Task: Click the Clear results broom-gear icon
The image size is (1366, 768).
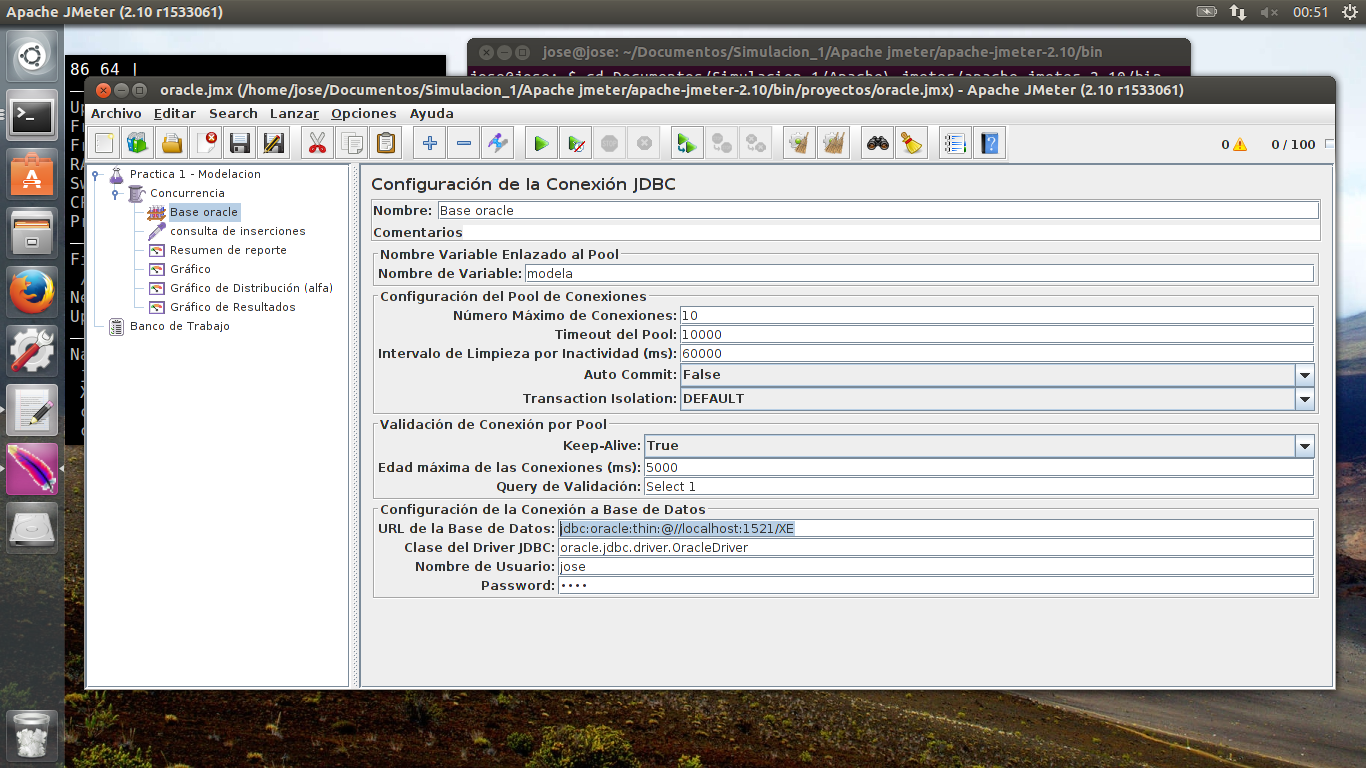Action: point(799,144)
